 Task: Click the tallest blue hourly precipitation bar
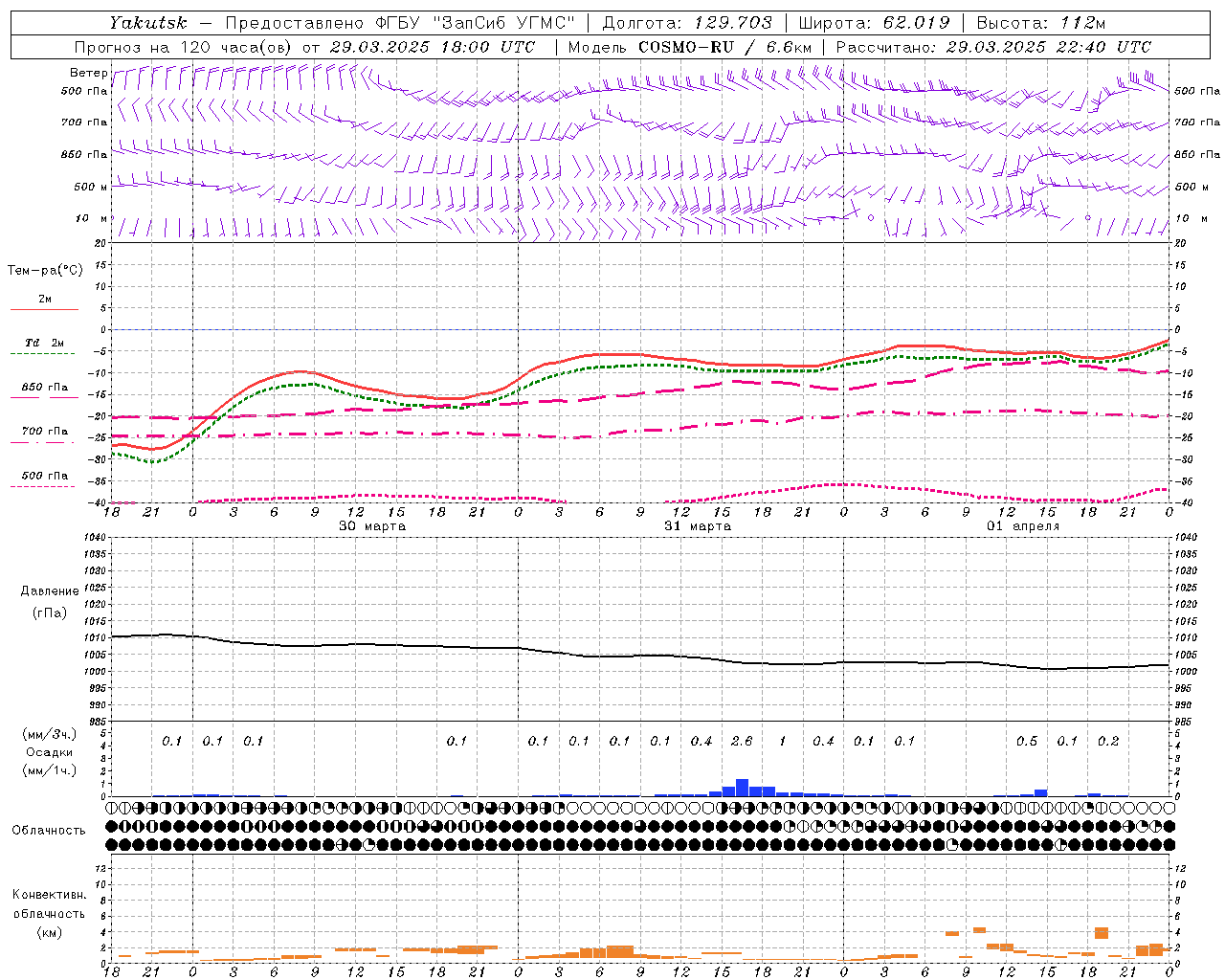742,788
